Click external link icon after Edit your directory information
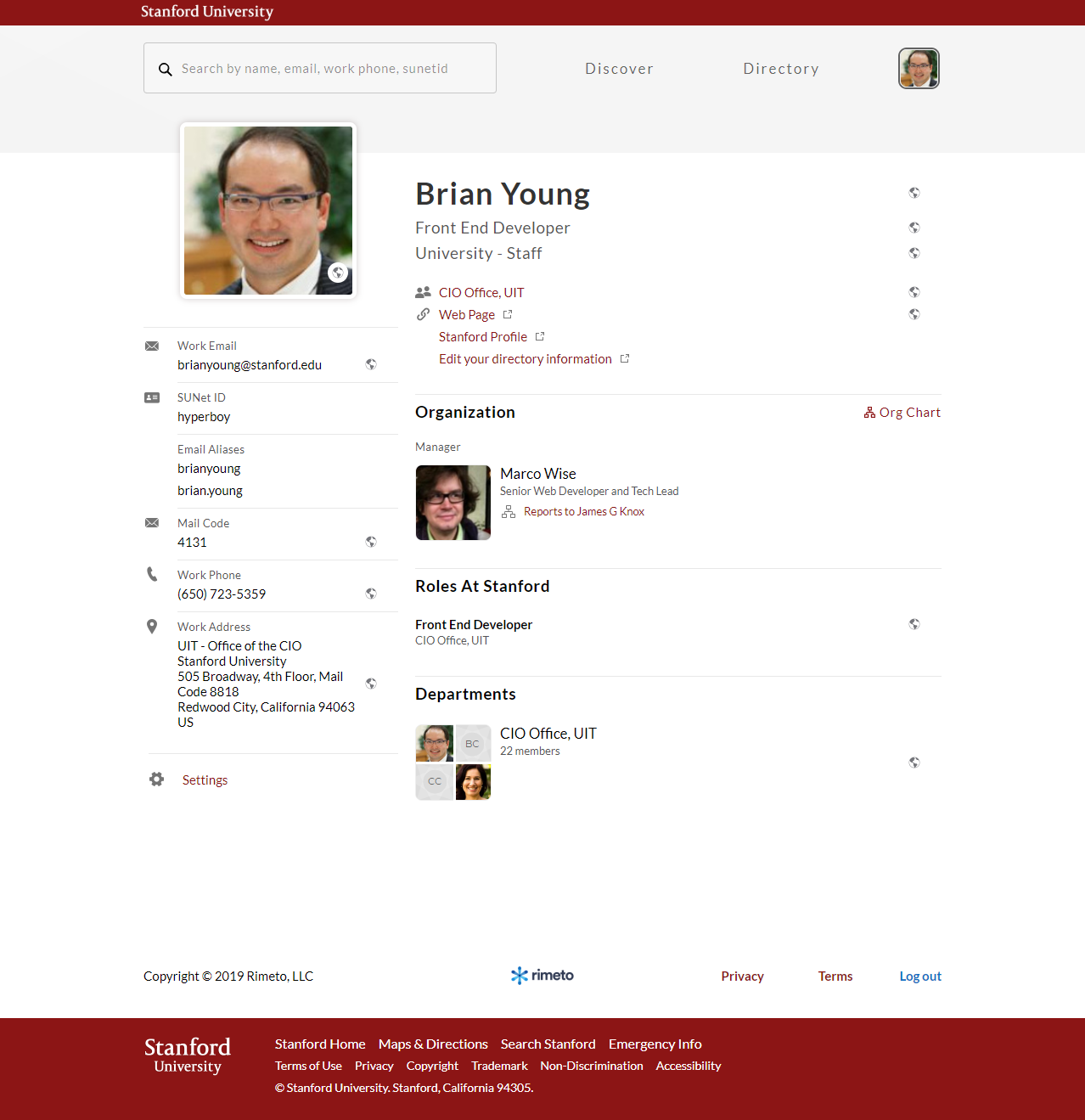 625,358
